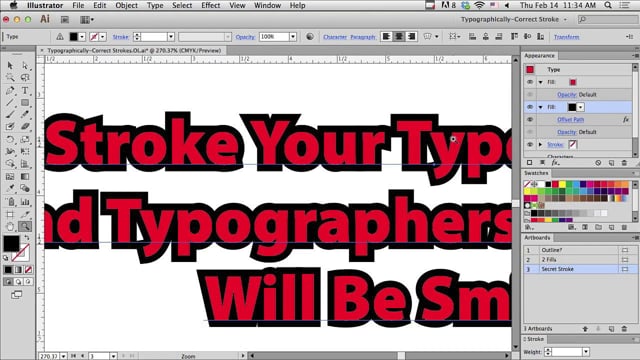Select the Rectangle tool
Viewport: 640px width, 360px height.
pos(25,102)
